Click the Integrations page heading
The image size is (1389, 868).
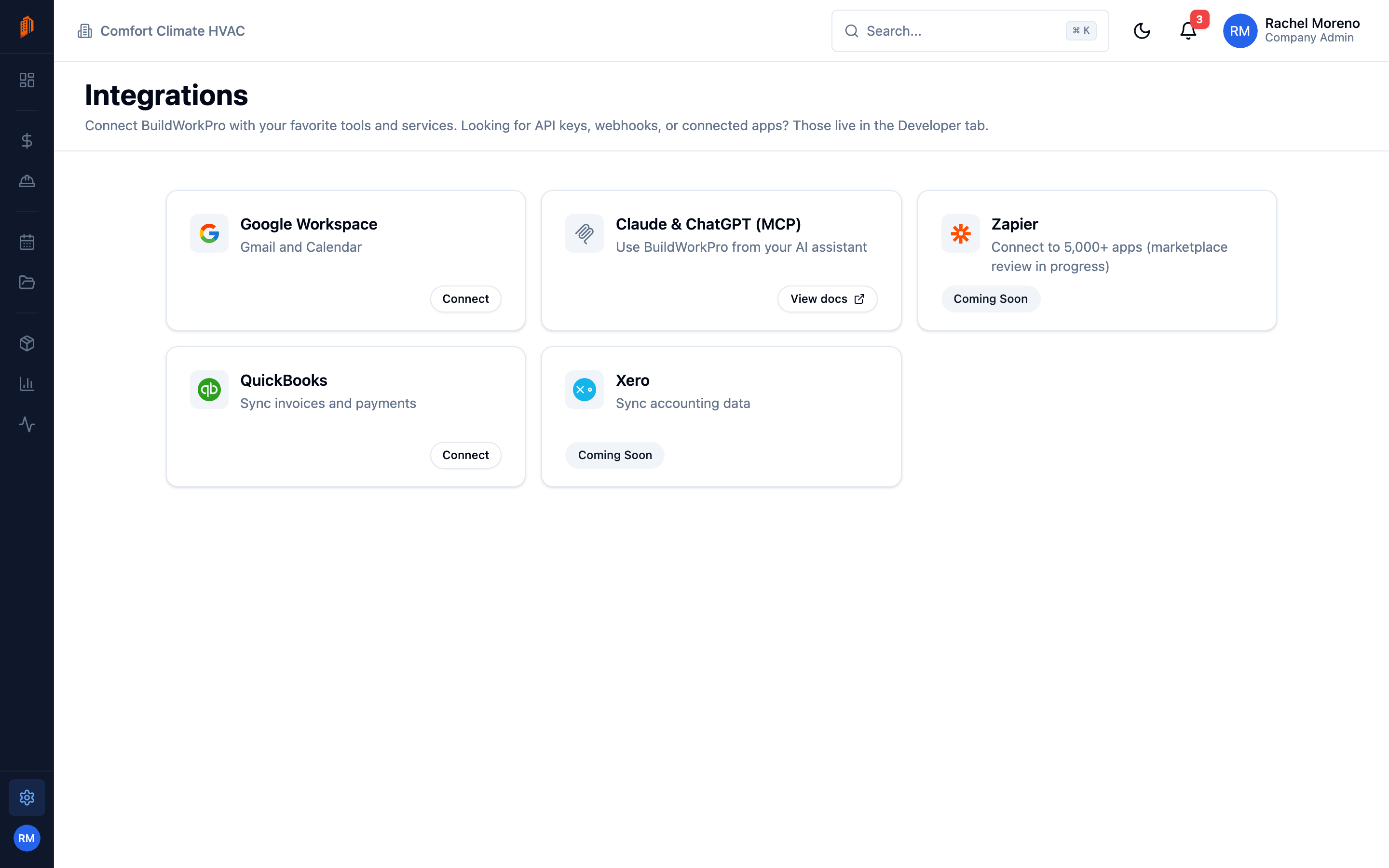coord(166,95)
